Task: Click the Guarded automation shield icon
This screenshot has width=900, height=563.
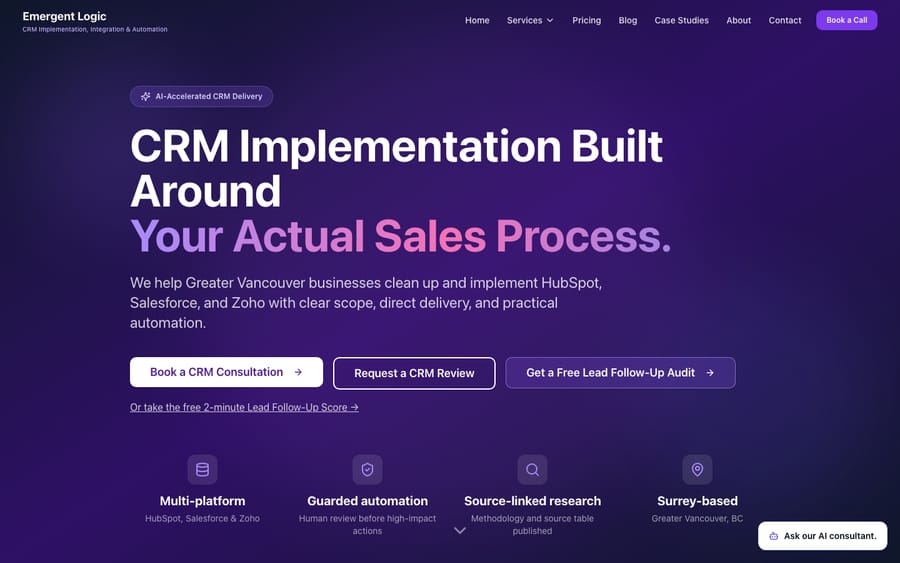Action: pyautogui.click(x=367, y=469)
